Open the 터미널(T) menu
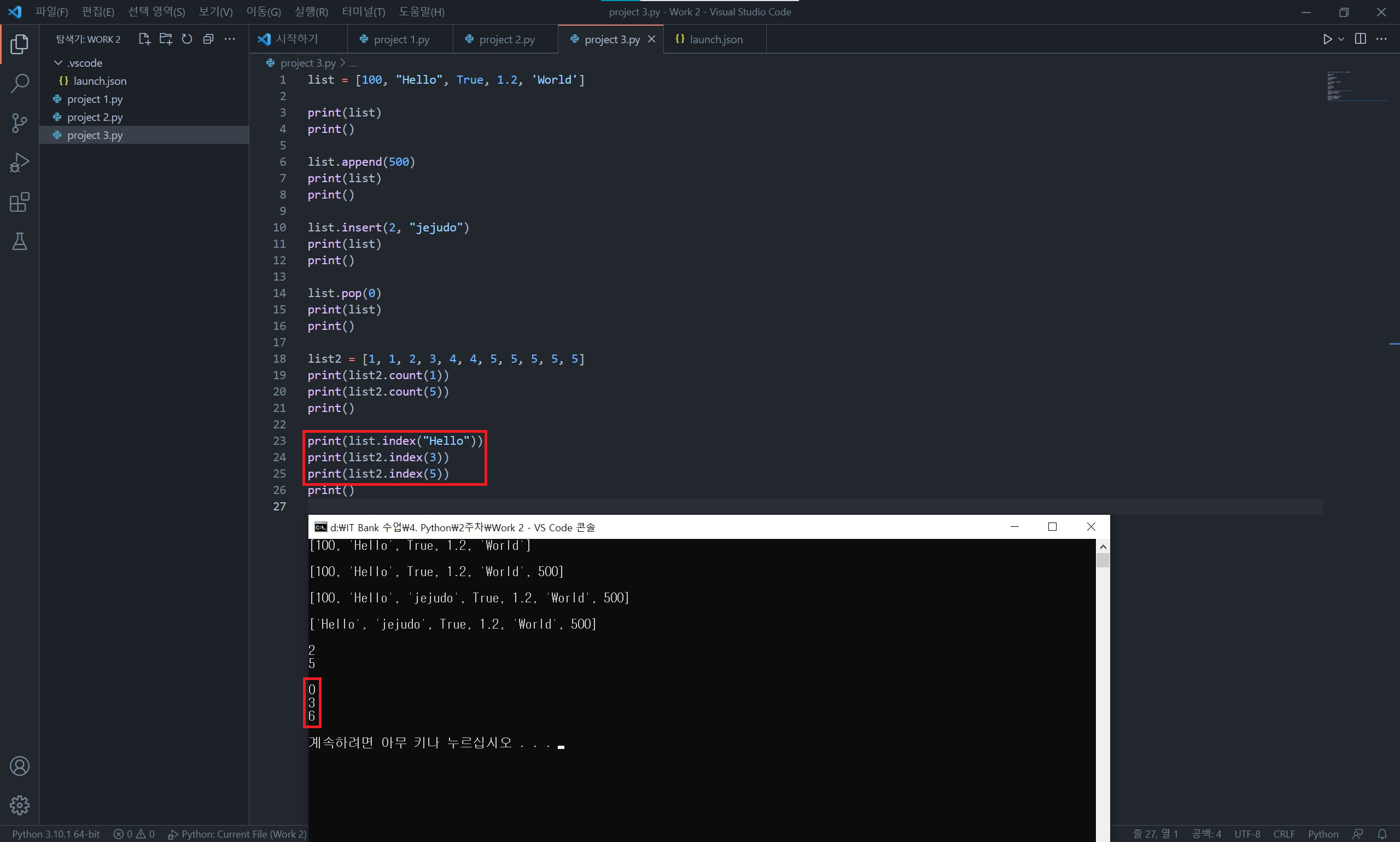Screen dimensions: 1400x842 coord(363,12)
